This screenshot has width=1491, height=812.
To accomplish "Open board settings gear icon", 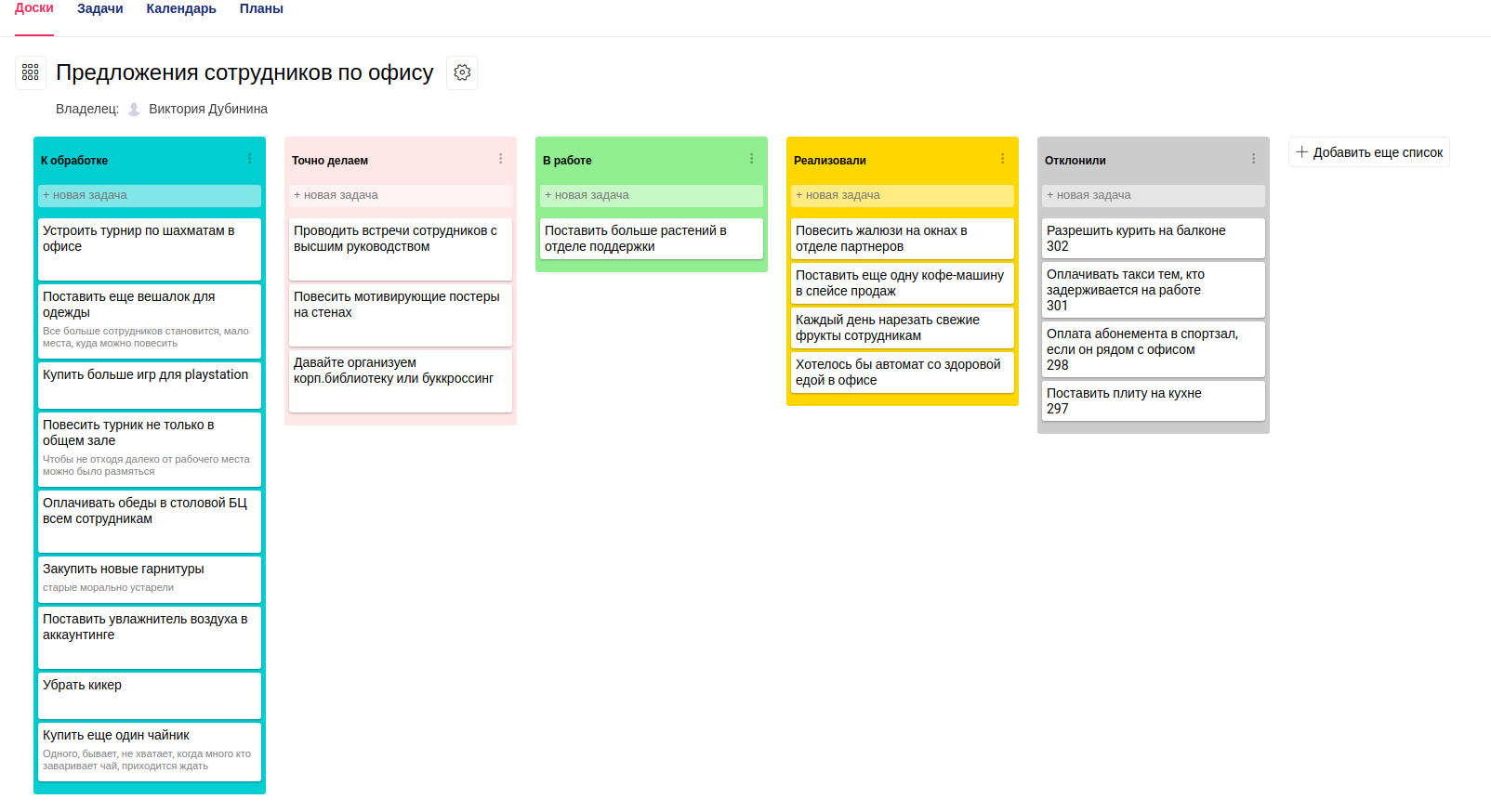I will tap(462, 72).
